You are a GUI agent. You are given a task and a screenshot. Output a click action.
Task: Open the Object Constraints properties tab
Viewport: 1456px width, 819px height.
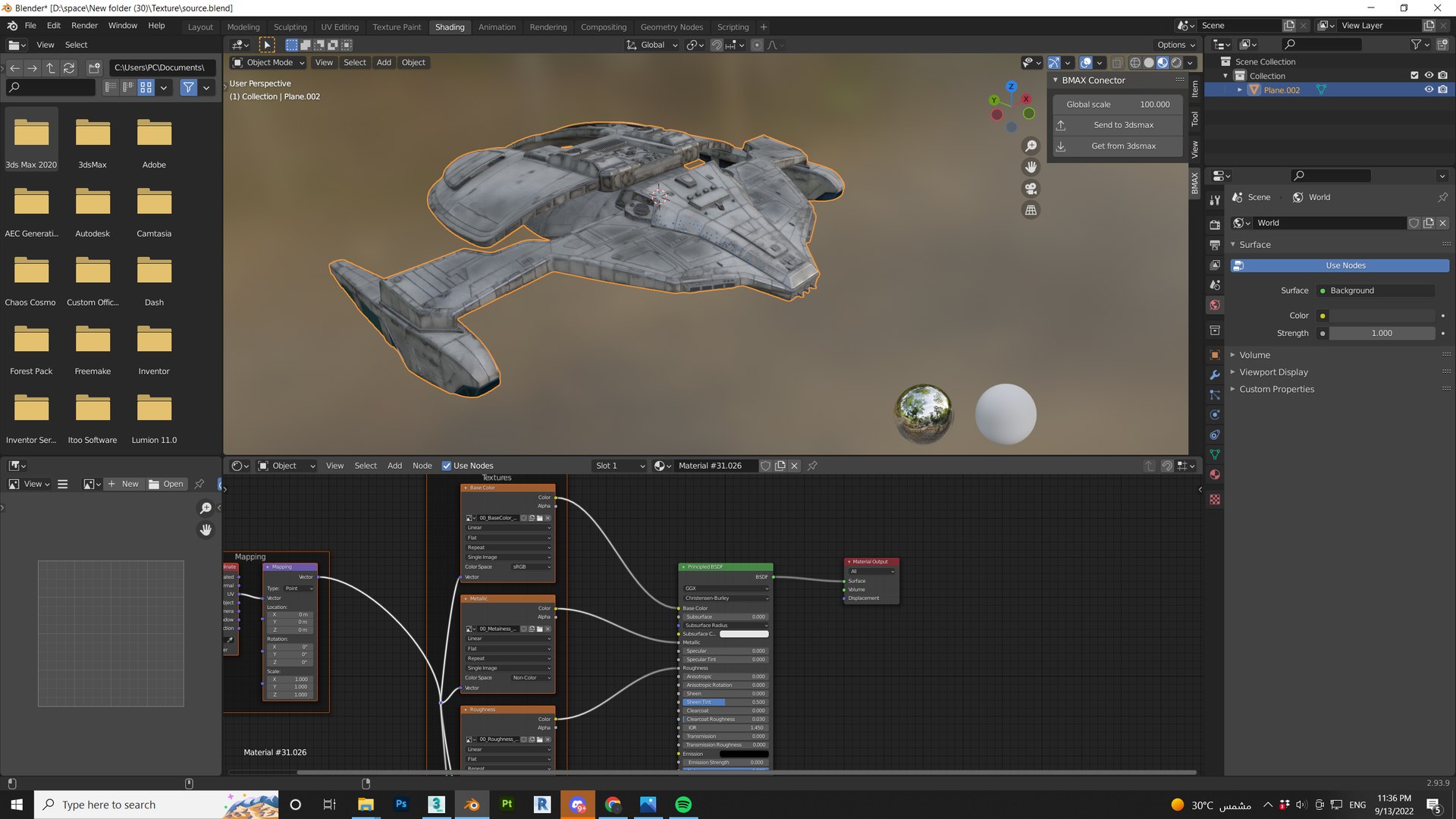click(1215, 435)
